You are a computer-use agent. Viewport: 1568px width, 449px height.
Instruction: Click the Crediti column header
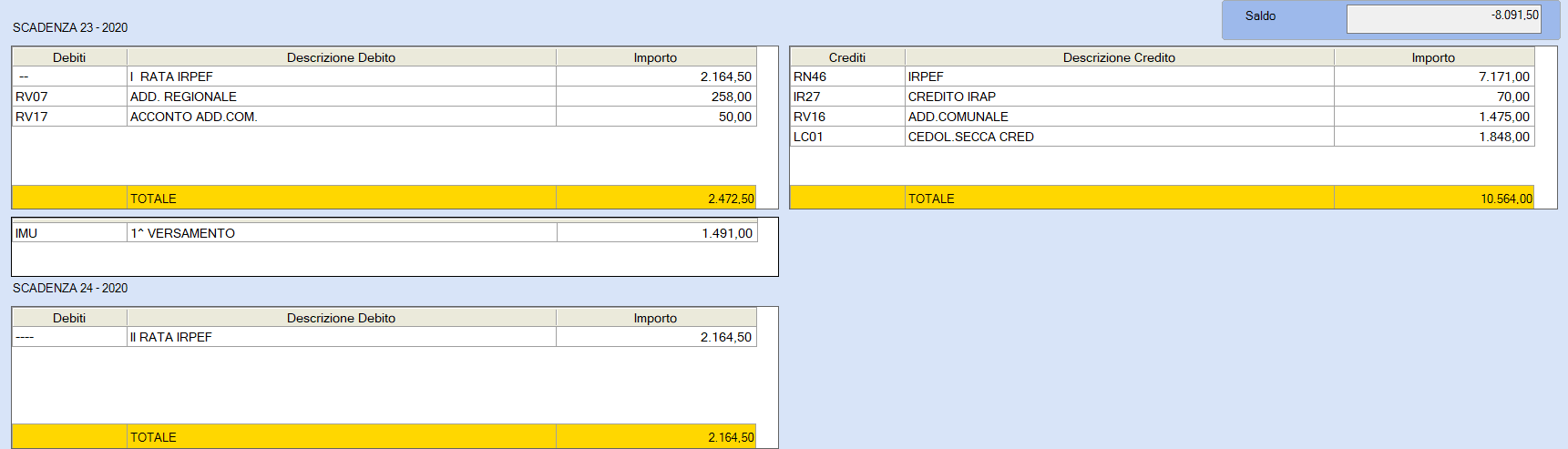point(847,57)
